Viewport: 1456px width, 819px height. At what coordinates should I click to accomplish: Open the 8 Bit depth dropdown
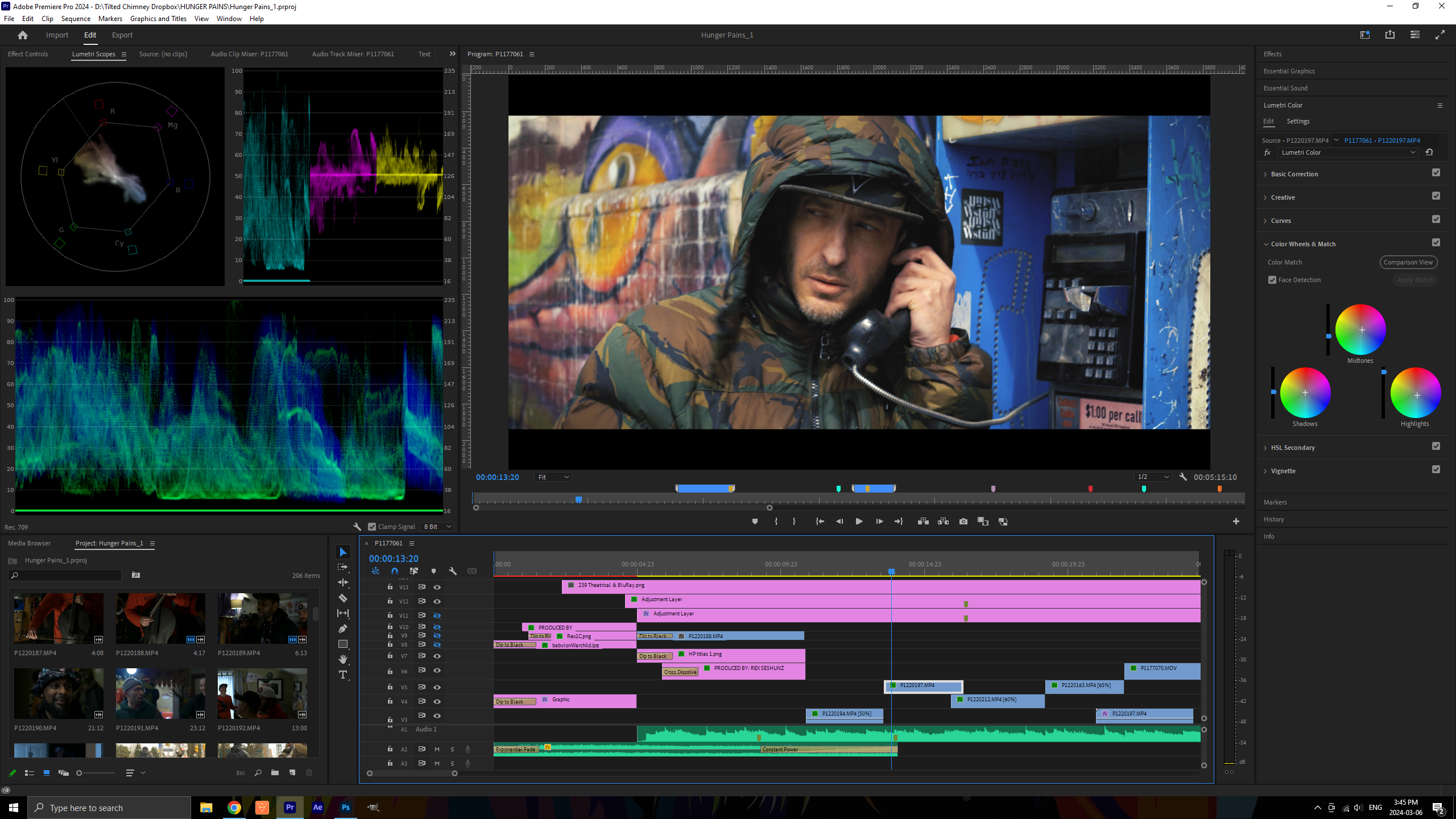coord(437,527)
